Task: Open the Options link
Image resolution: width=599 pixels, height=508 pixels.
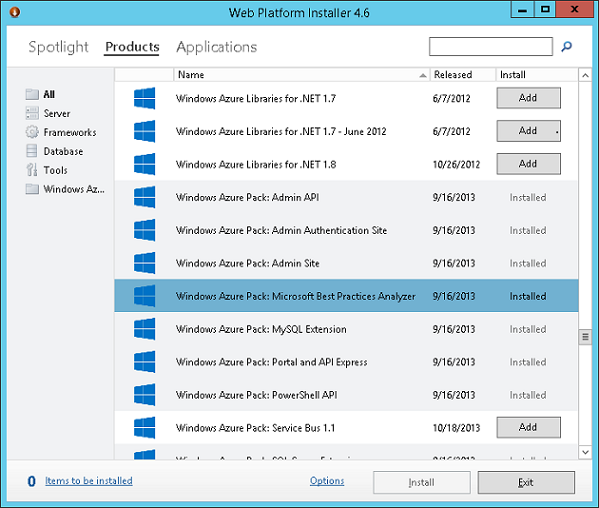Action: pos(327,481)
